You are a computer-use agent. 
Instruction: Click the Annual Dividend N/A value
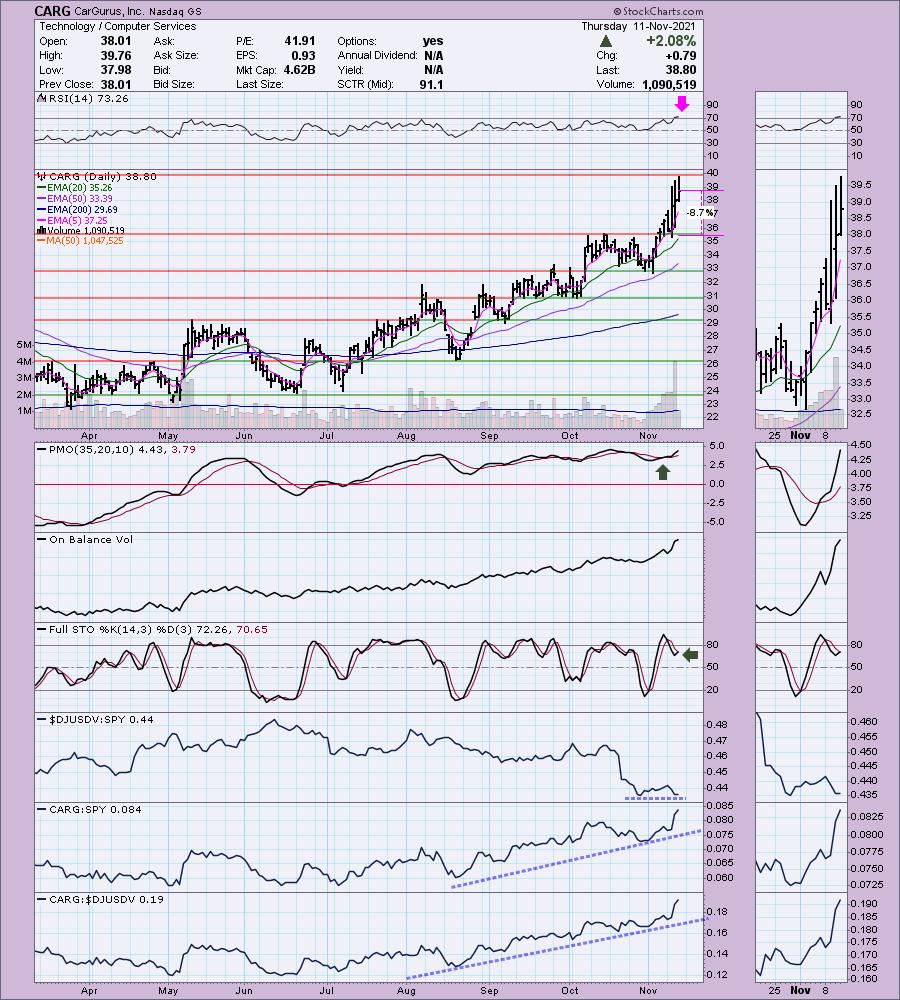tap(434, 55)
